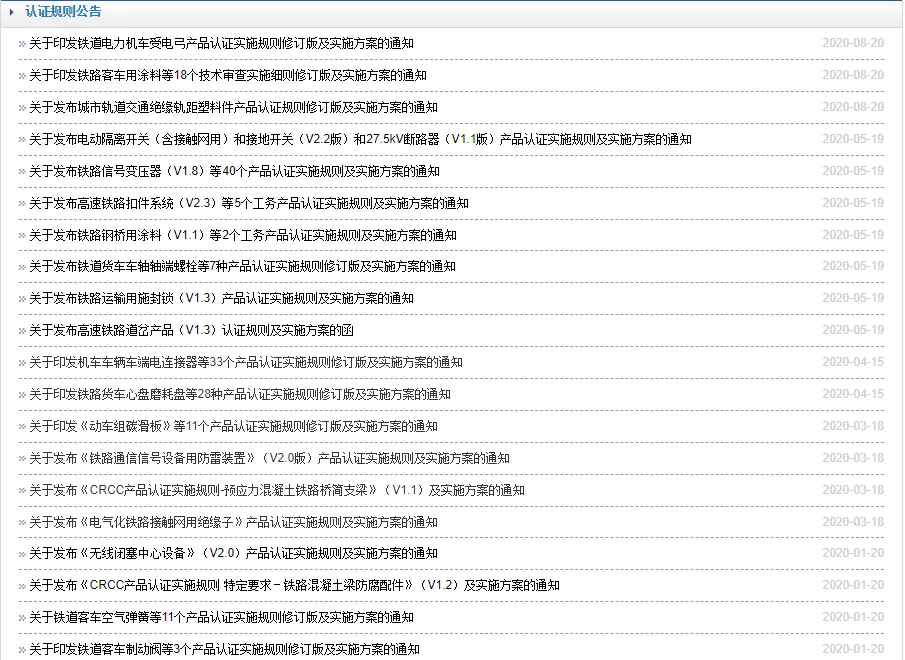This screenshot has width=905, height=660.
Task: Open 铁路信号变压器（V1.8）等40个产品 notice
Action: click(234, 171)
